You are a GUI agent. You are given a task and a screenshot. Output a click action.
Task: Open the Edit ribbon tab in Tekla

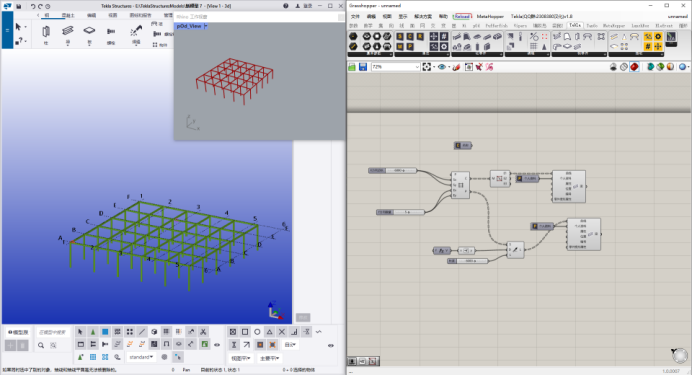[x=91, y=15]
